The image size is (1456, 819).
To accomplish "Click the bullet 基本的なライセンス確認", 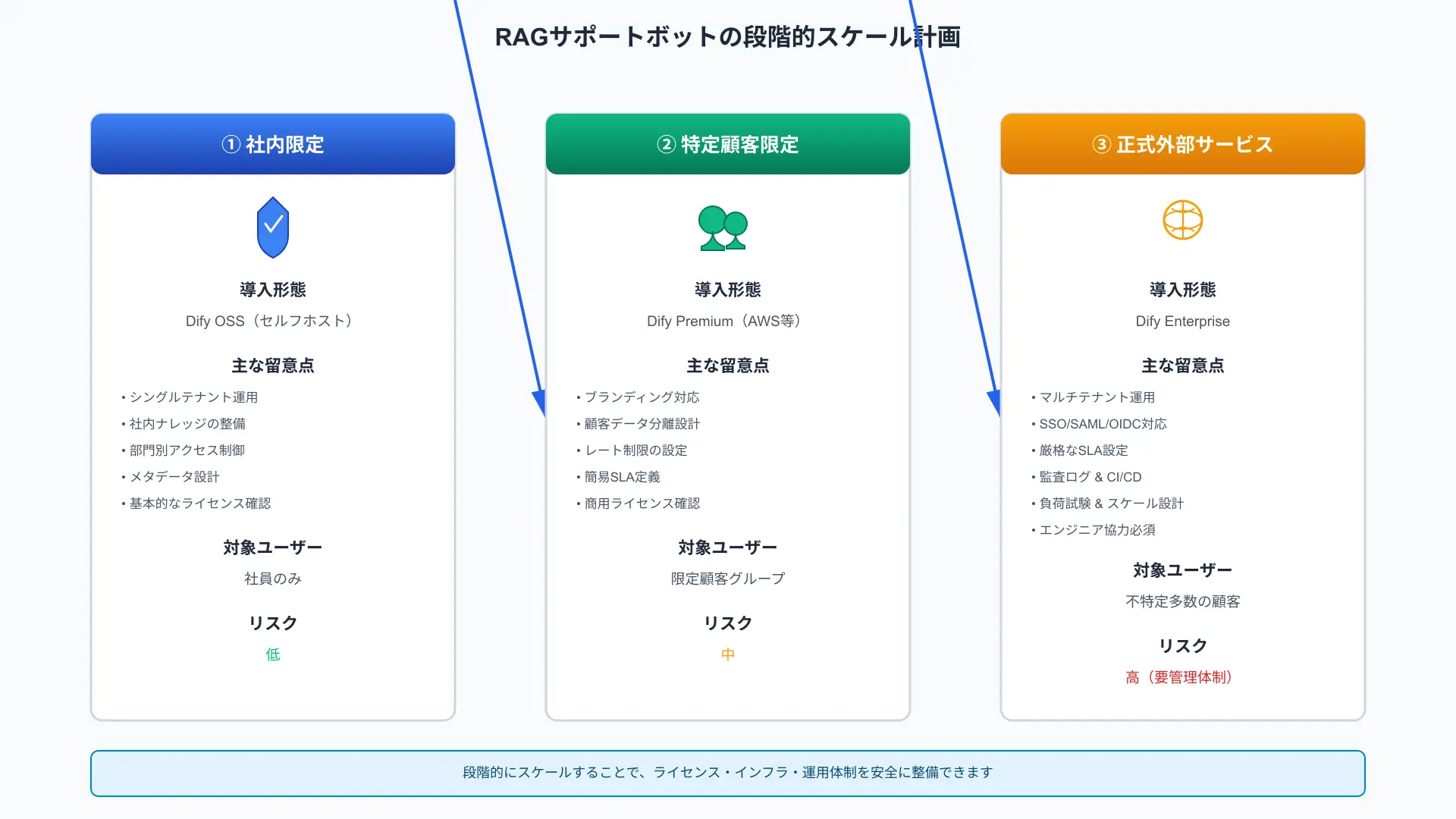I will tap(196, 504).
